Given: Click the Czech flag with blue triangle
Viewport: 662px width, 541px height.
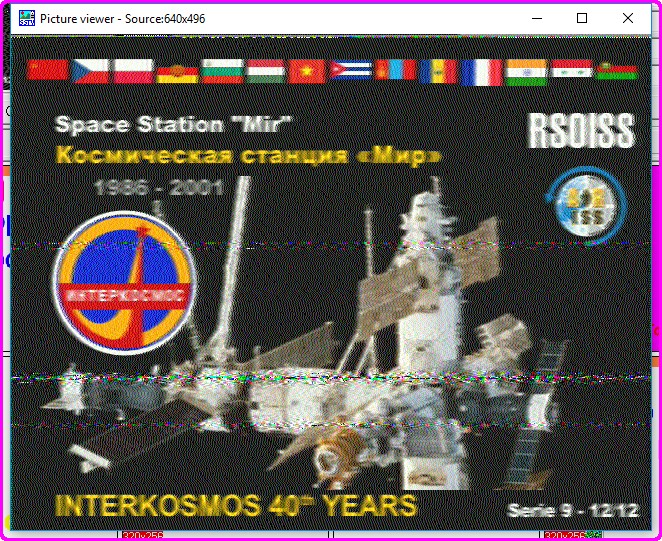Looking at the screenshot, I should [x=90, y=70].
